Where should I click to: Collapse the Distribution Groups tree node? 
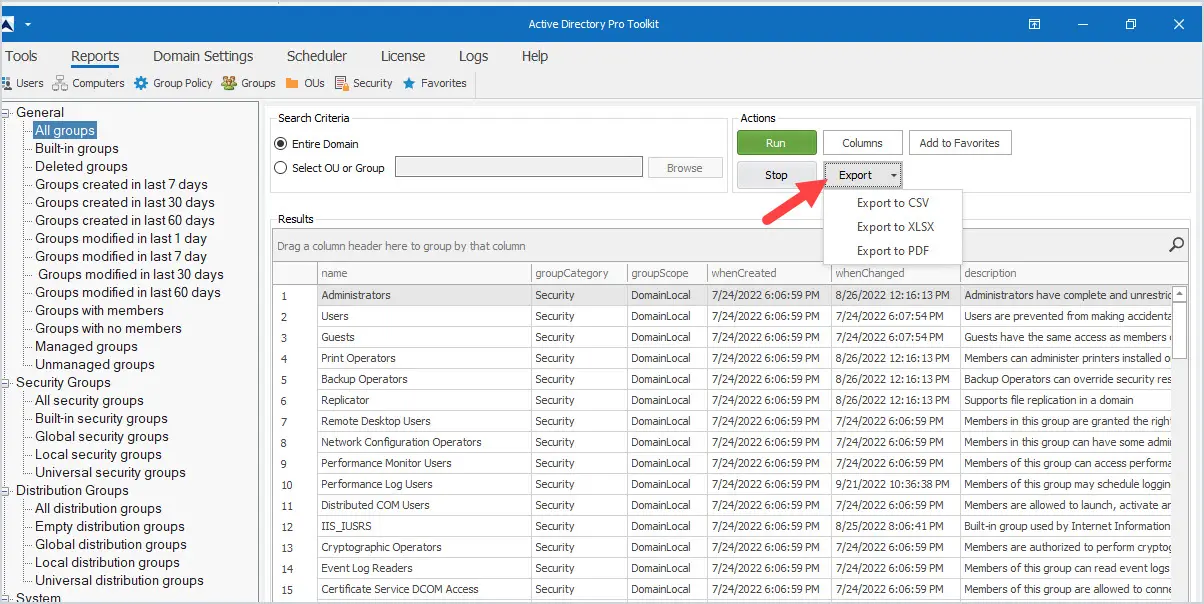[x=7, y=490]
